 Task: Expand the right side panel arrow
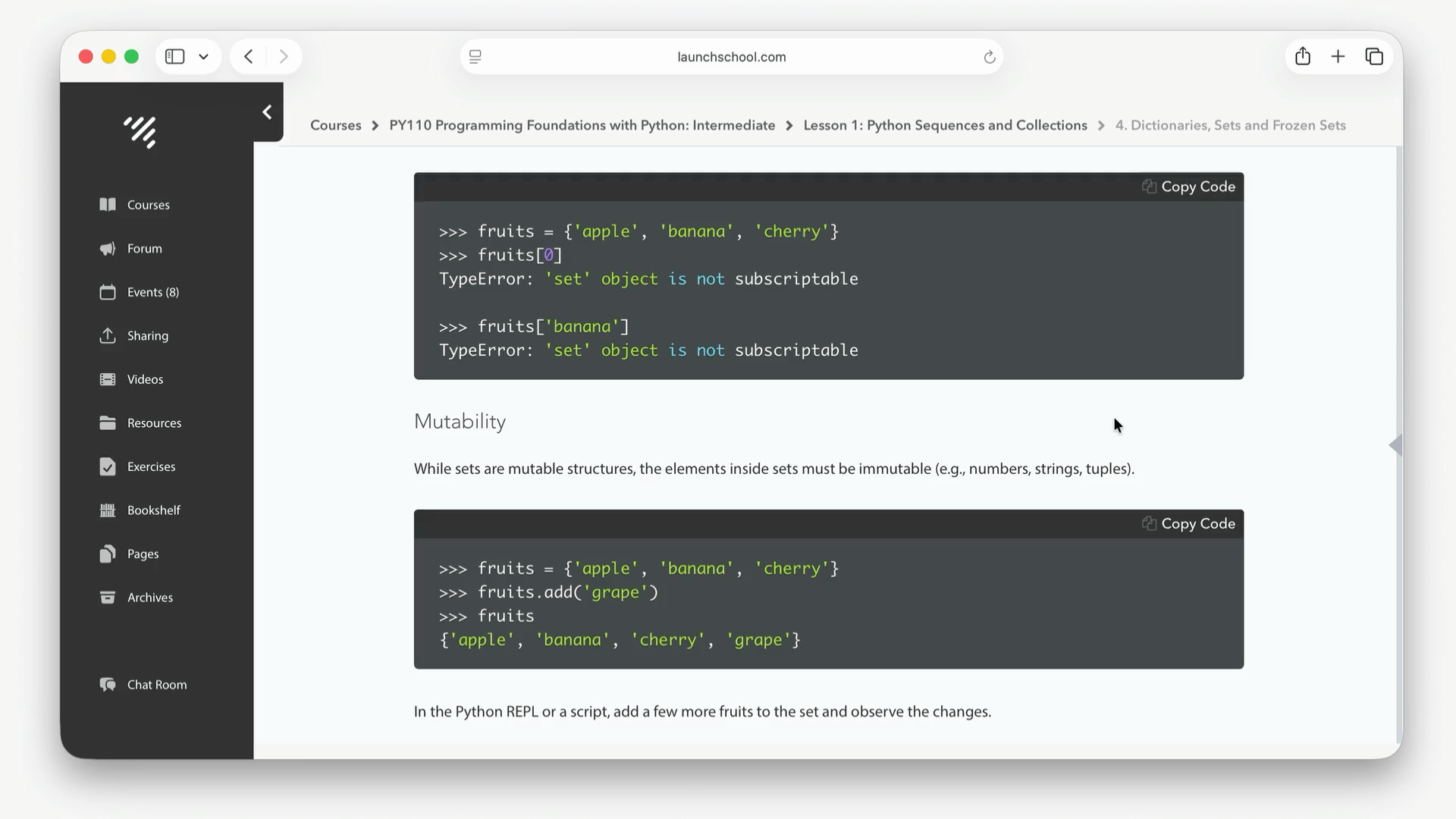click(1395, 445)
